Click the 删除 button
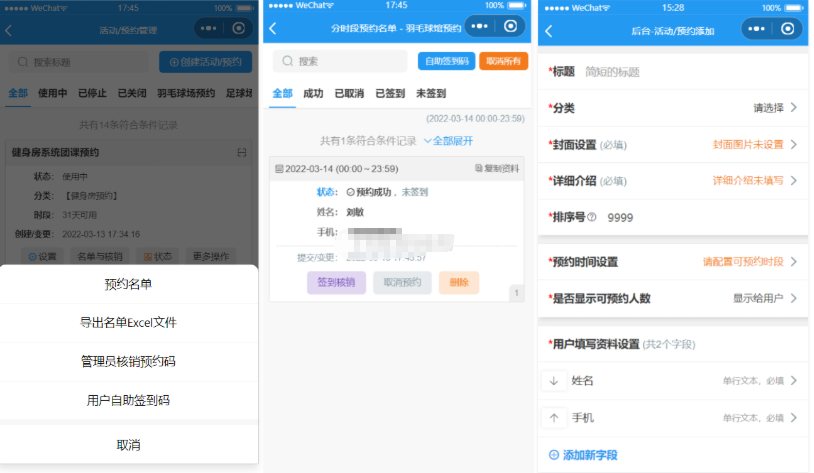Image resolution: width=814 pixels, height=473 pixels. pyautogui.click(x=459, y=282)
